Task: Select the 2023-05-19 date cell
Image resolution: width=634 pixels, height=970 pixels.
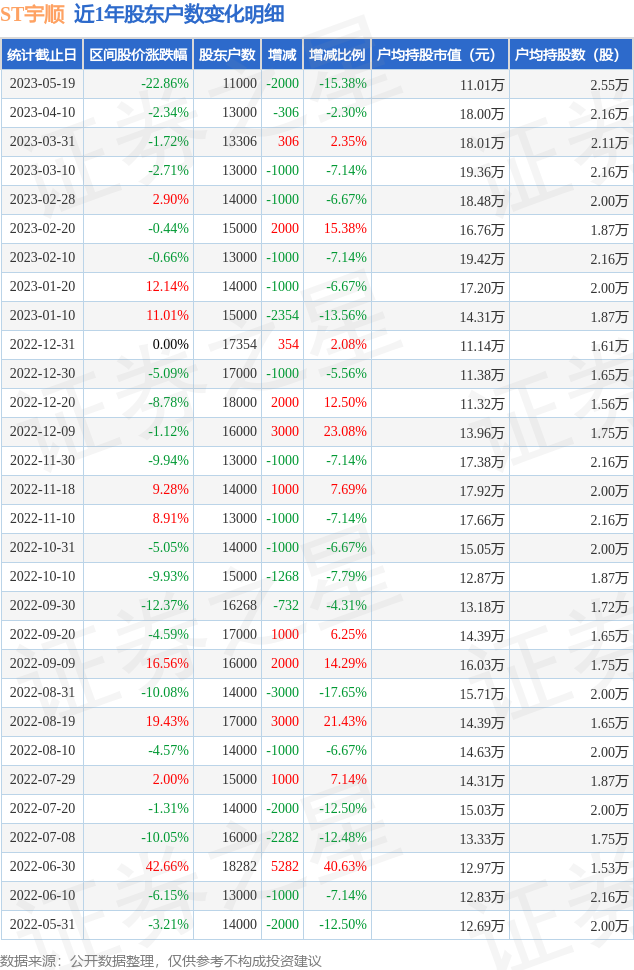Action: pos(42,84)
